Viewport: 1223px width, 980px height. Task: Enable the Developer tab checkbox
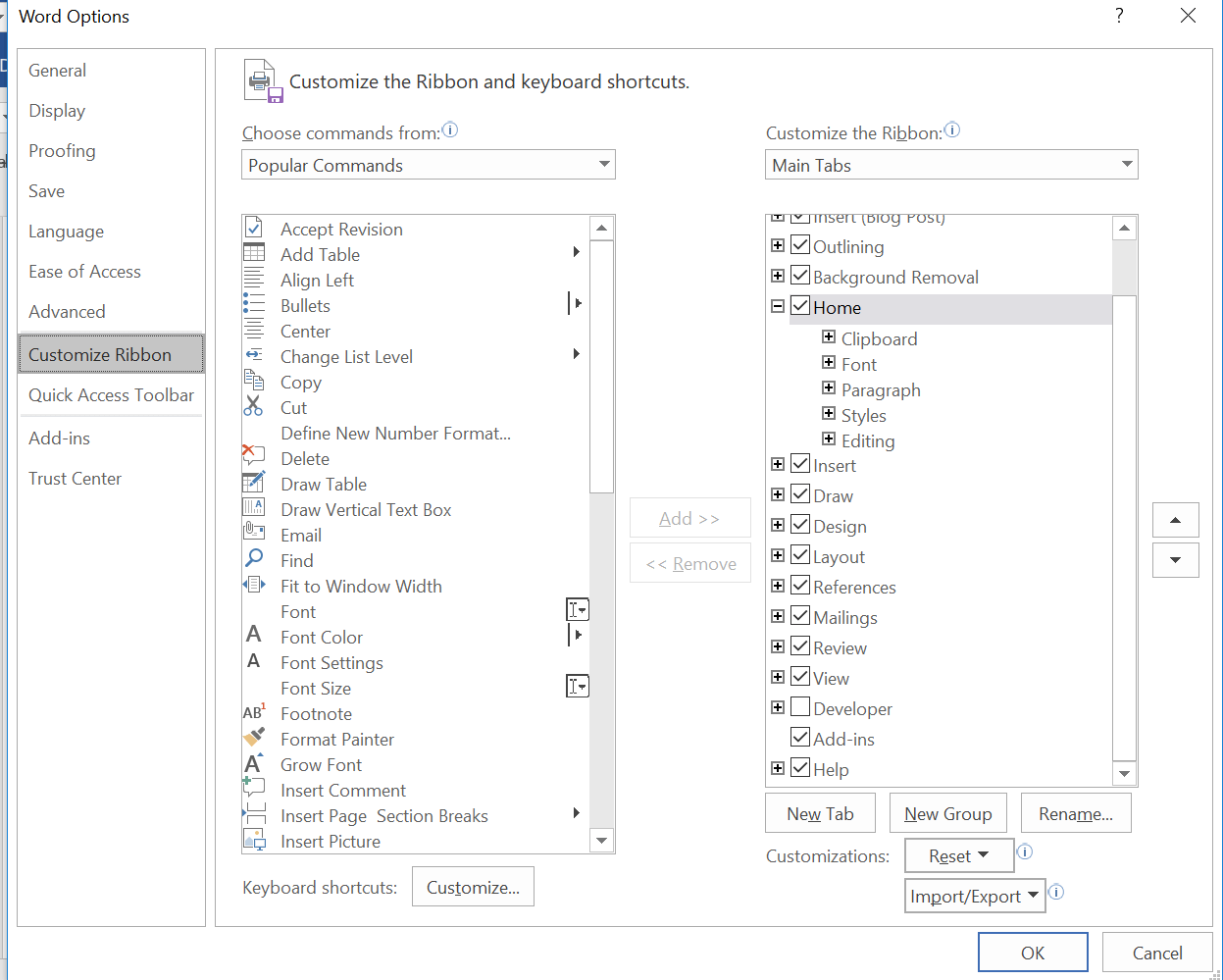(x=800, y=707)
